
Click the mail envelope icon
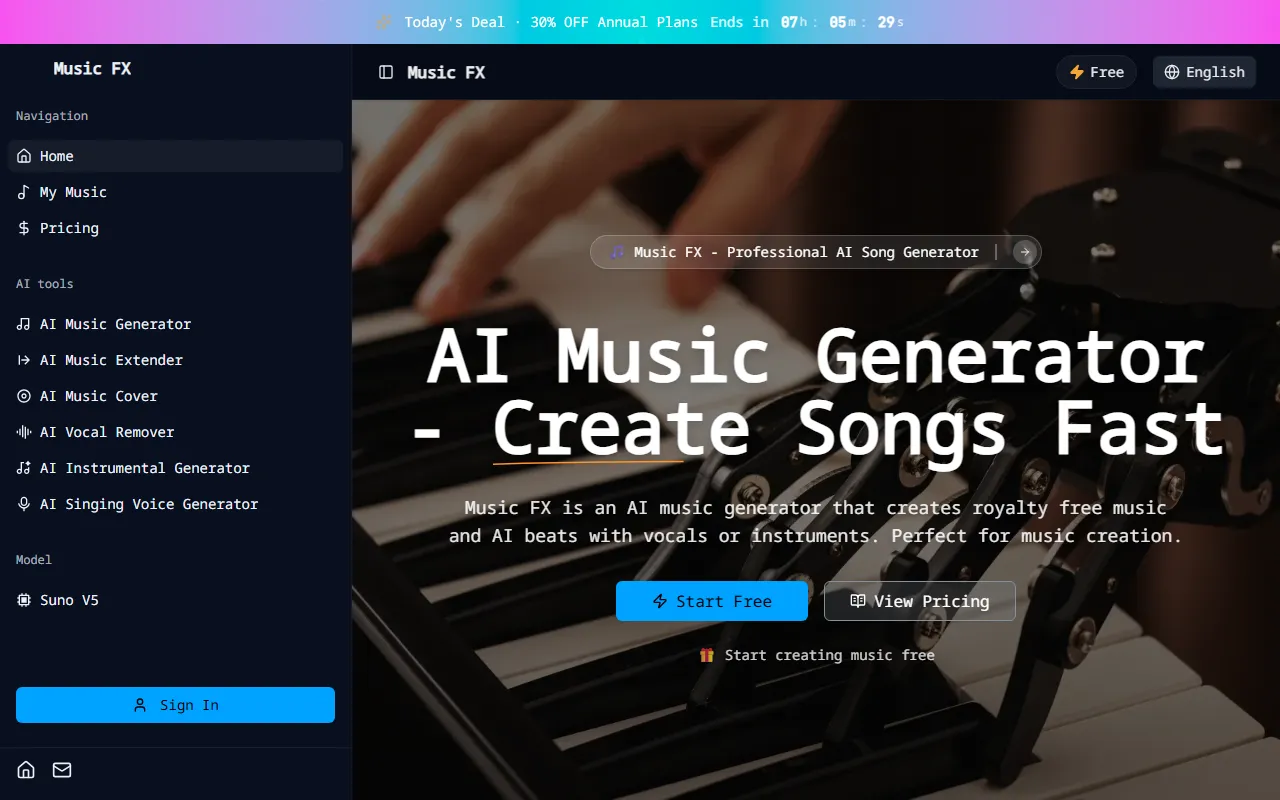[62, 770]
